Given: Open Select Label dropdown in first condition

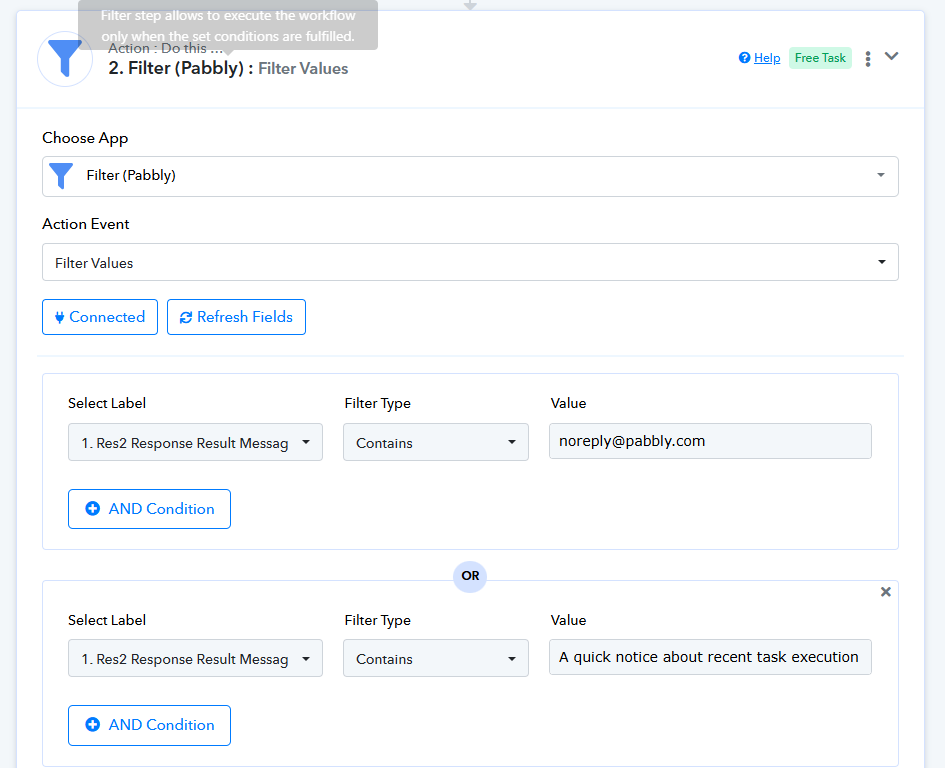Looking at the screenshot, I should (x=195, y=442).
